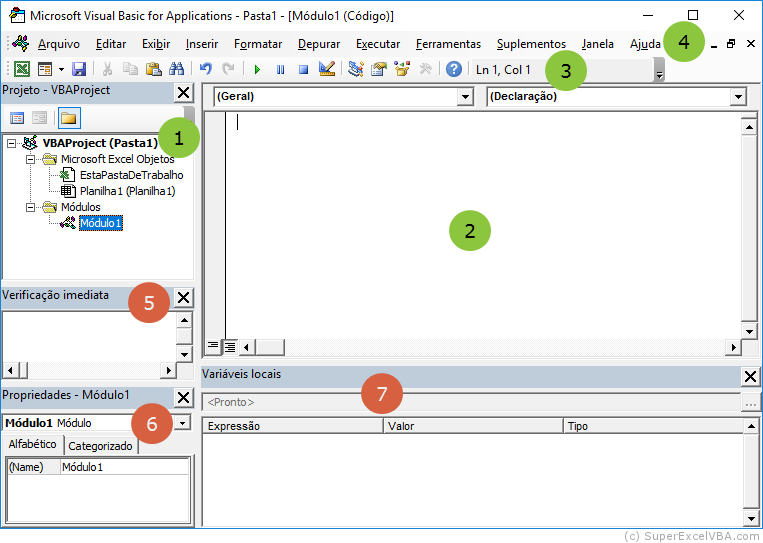
Task: Click the Save icon in toolbar
Action: coord(79,69)
